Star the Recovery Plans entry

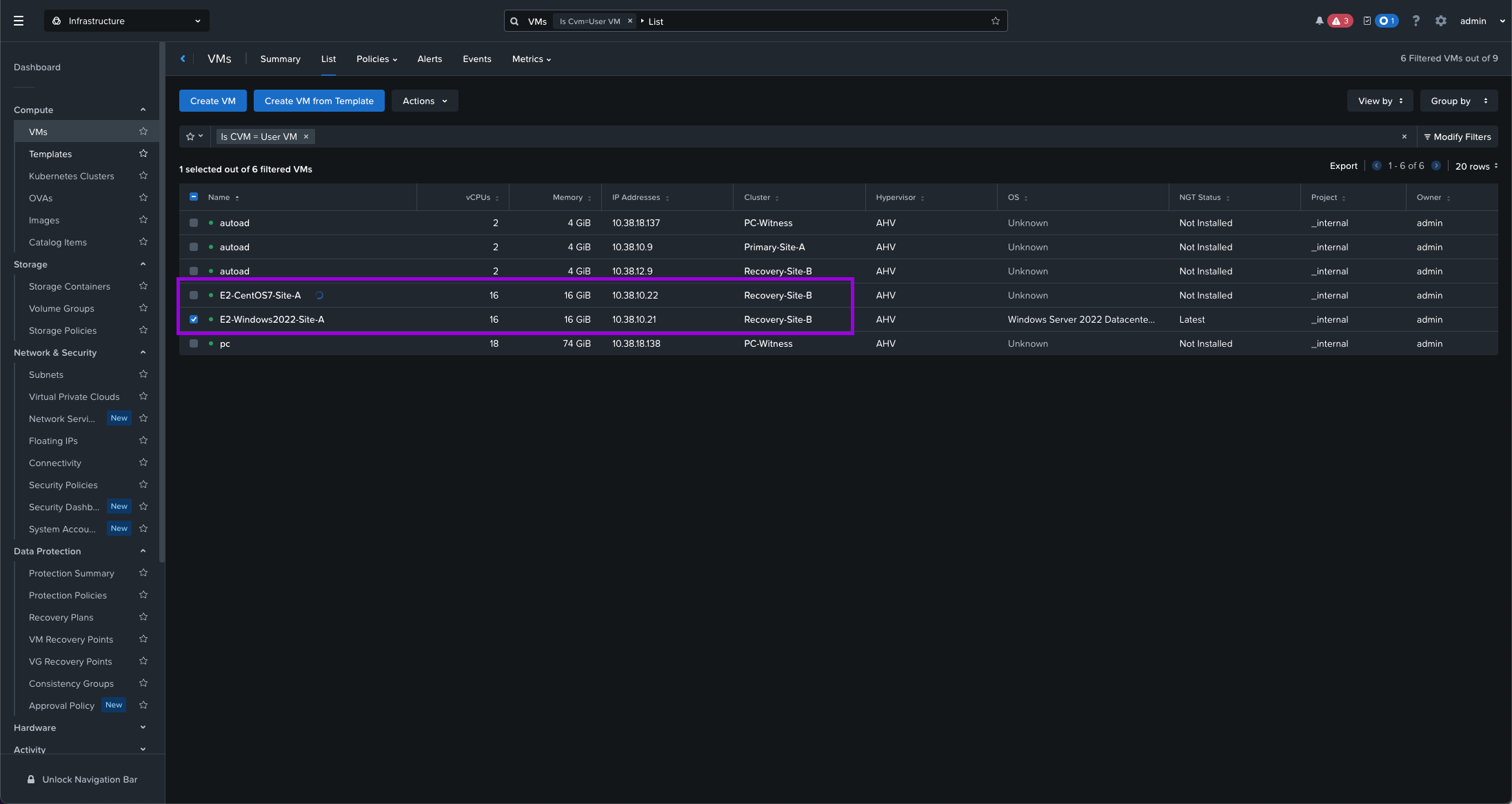pyautogui.click(x=143, y=617)
